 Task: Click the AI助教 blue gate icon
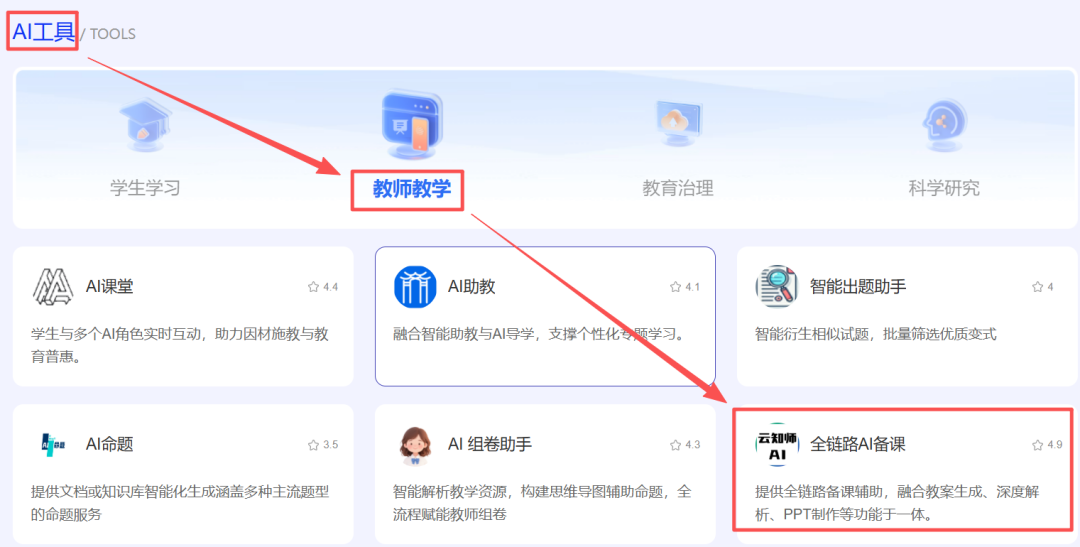click(x=415, y=287)
